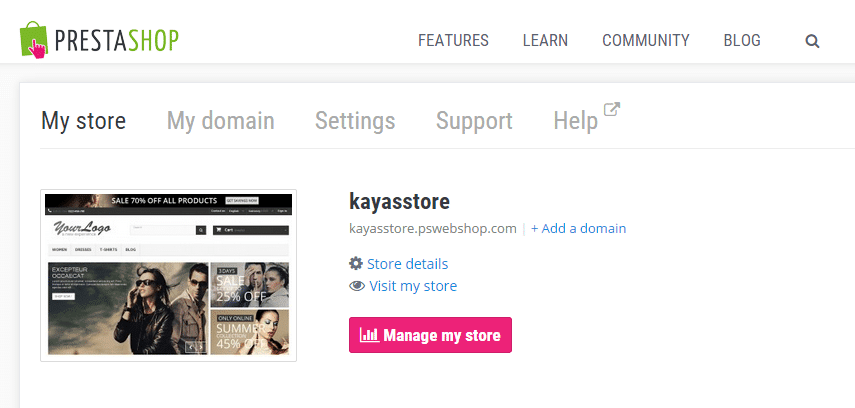The width and height of the screenshot is (855, 408).
Task: Open the BLOG link in navigation
Action: tap(742, 40)
